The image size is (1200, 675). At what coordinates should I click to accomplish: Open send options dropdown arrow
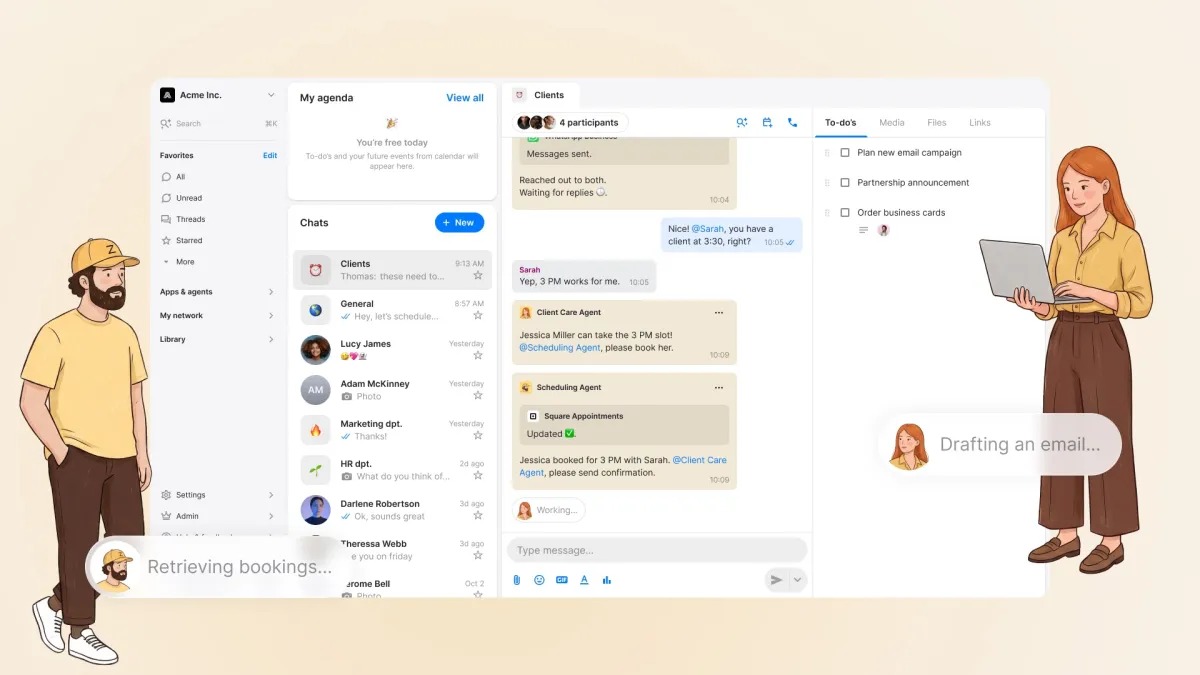[797, 580]
